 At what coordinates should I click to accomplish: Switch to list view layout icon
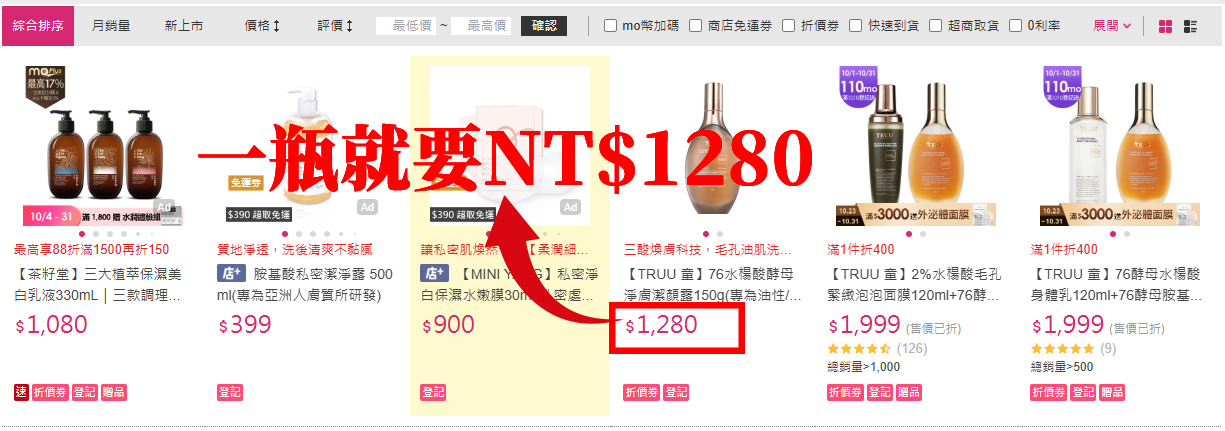coord(1190,26)
